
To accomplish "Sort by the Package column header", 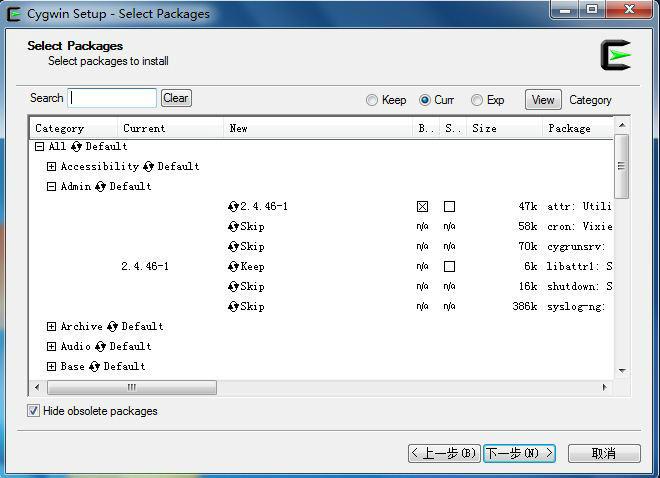I will (575, 128).
